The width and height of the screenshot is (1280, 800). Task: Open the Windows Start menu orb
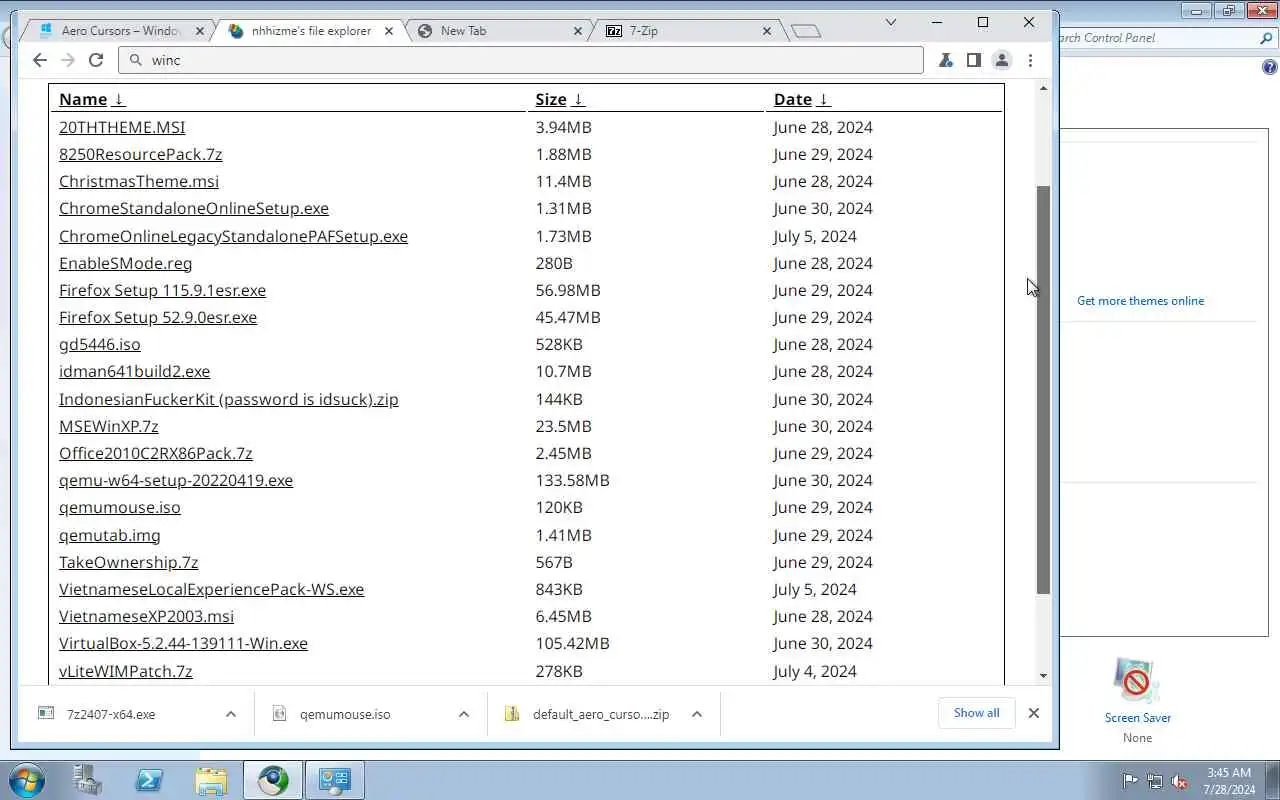(x=26, y=780)
